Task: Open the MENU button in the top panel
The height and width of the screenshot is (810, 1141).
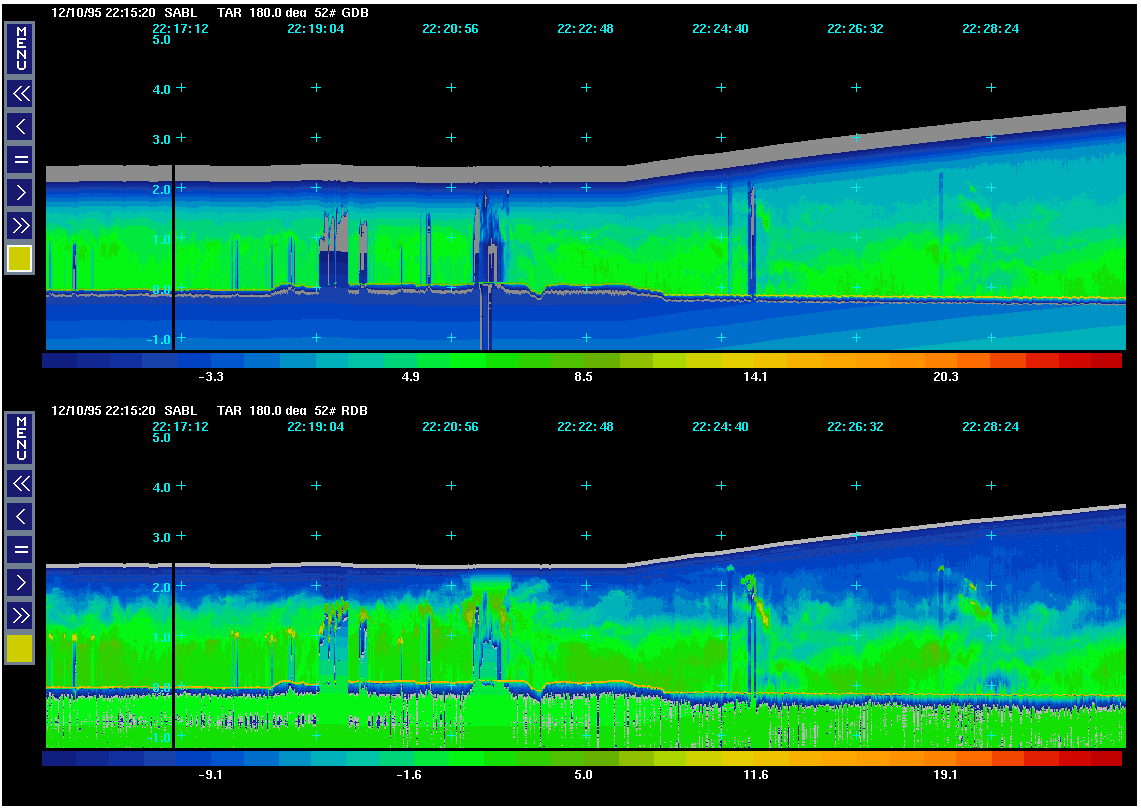Action: tap(20, 48)
